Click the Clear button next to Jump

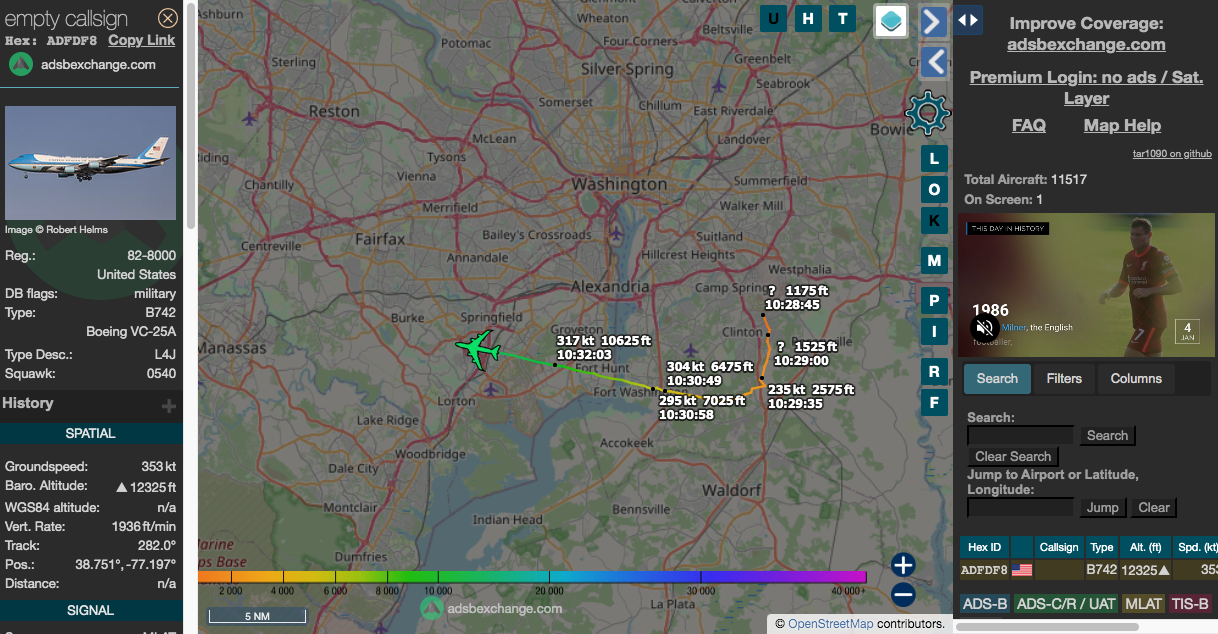click(1154, 508)
